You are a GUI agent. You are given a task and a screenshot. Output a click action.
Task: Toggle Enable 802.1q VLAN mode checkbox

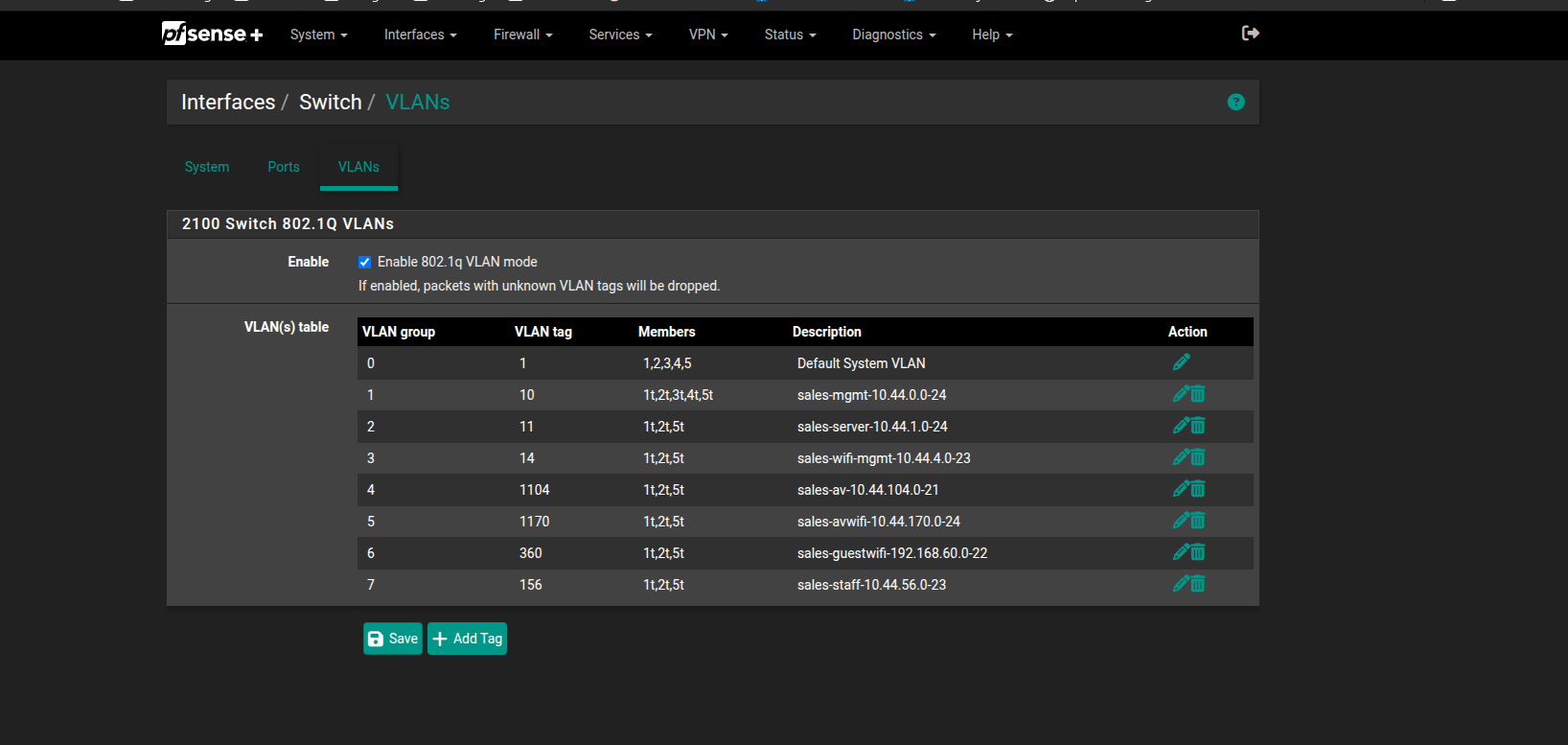pos(364,263)
